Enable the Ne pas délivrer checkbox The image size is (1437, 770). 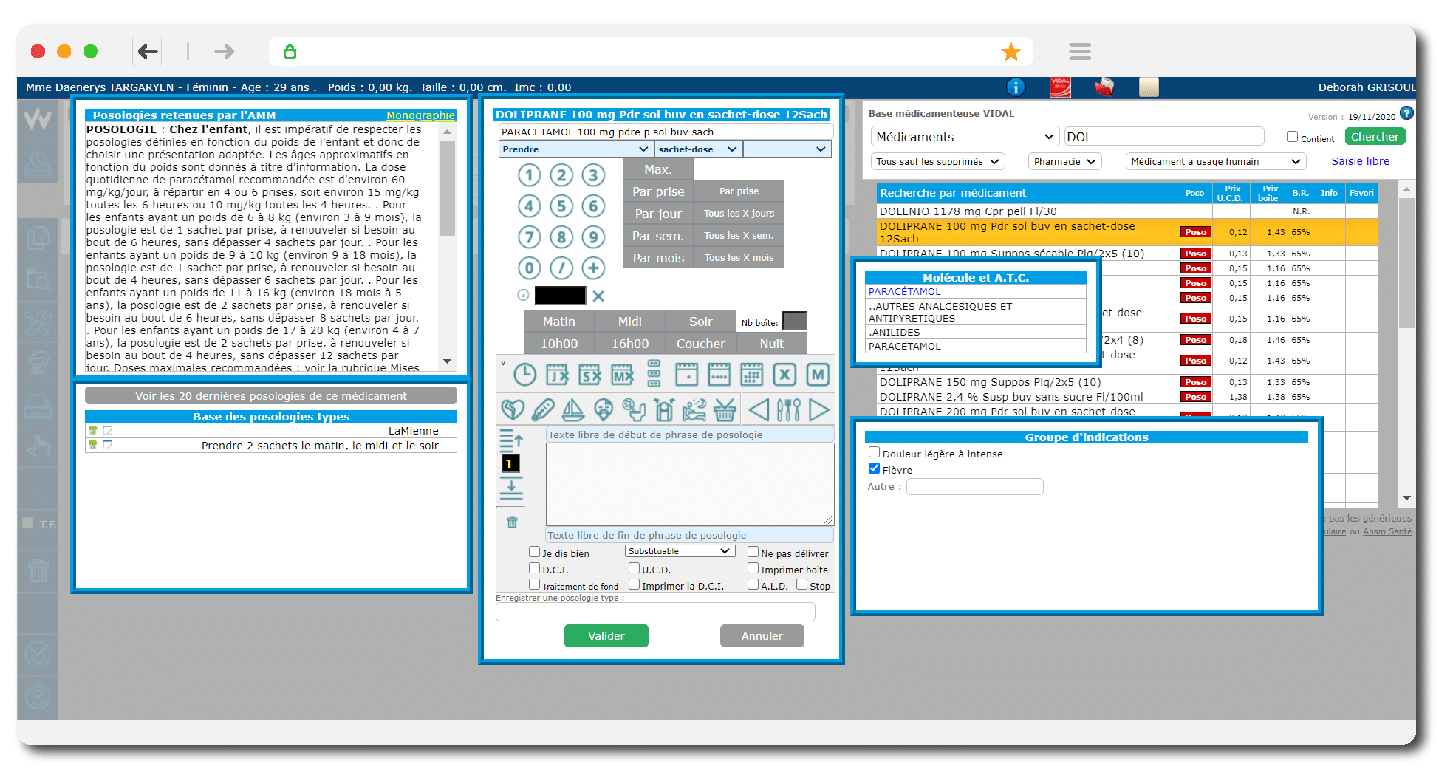(x=753, y=552)
